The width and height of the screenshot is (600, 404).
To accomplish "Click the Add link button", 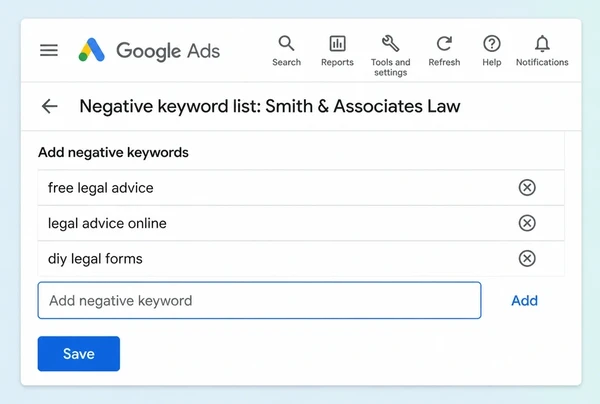I will [525, 301].
